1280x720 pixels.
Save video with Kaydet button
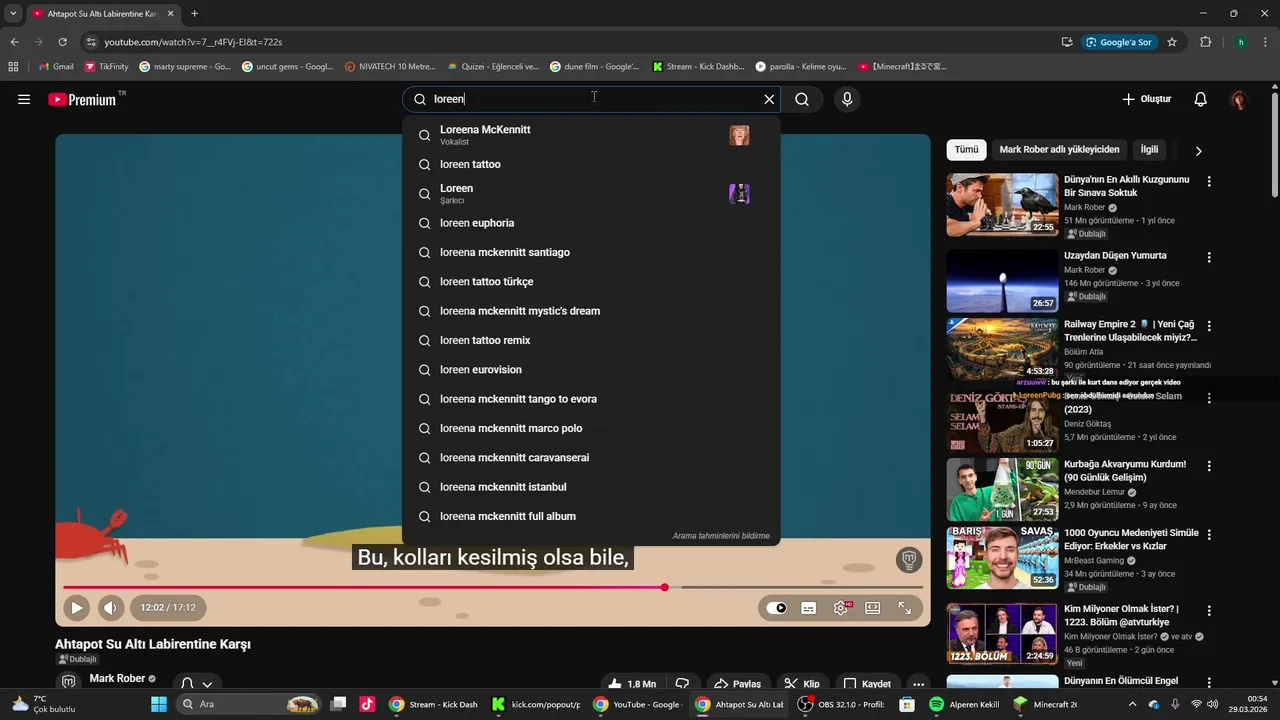[x=868, y=684]
